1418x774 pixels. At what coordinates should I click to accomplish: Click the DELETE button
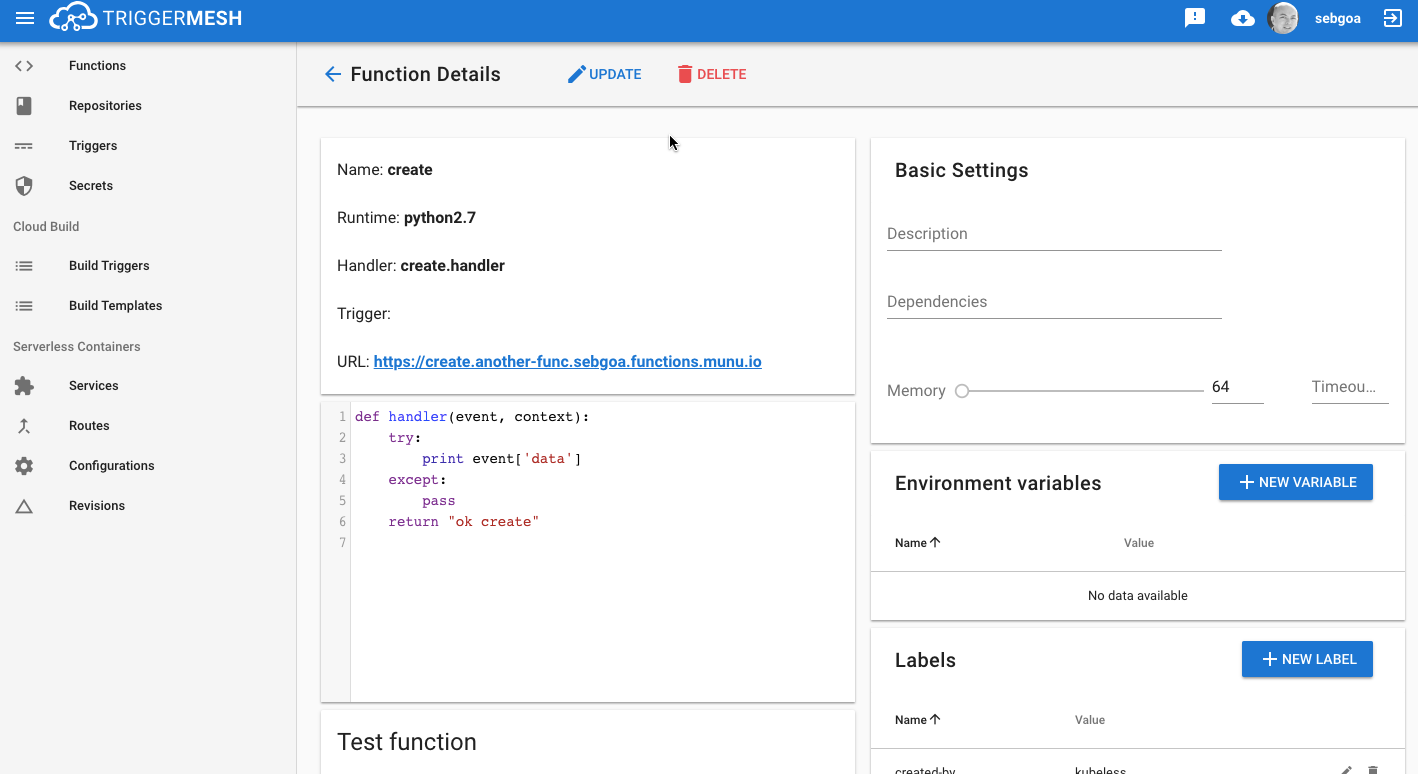[711, 74]
